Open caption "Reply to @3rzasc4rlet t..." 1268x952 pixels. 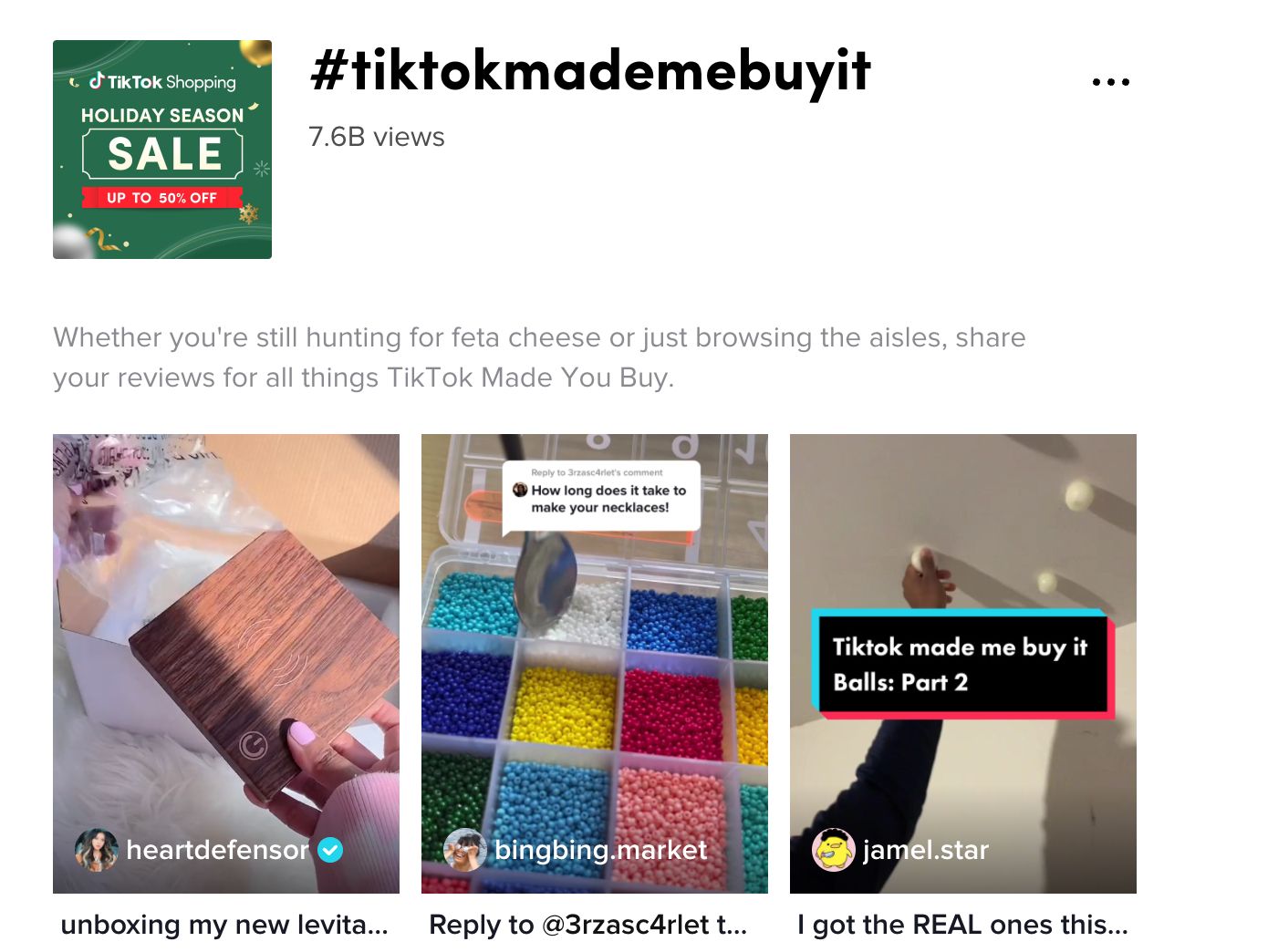[x=588, y=925]
